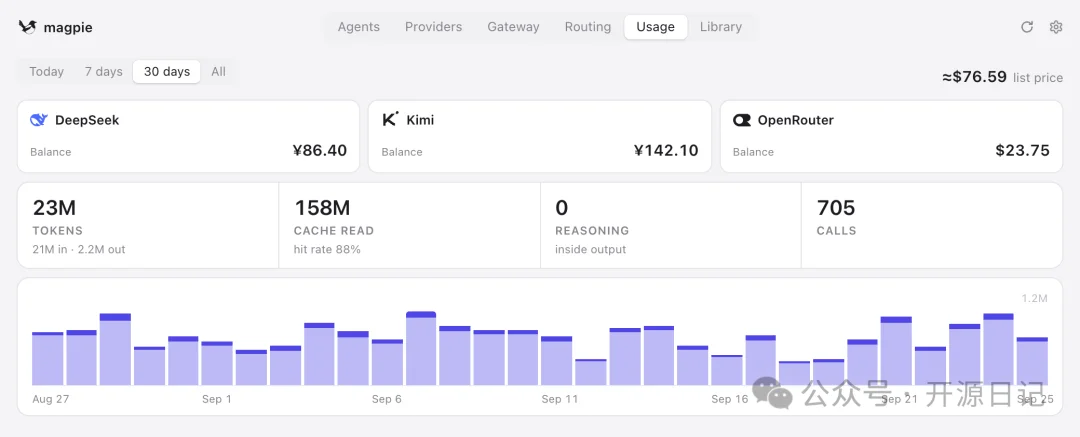Viewport: 1080px width, 437px height.
Task: Go to the Gateway tab
Action: [x=513, y=27]
